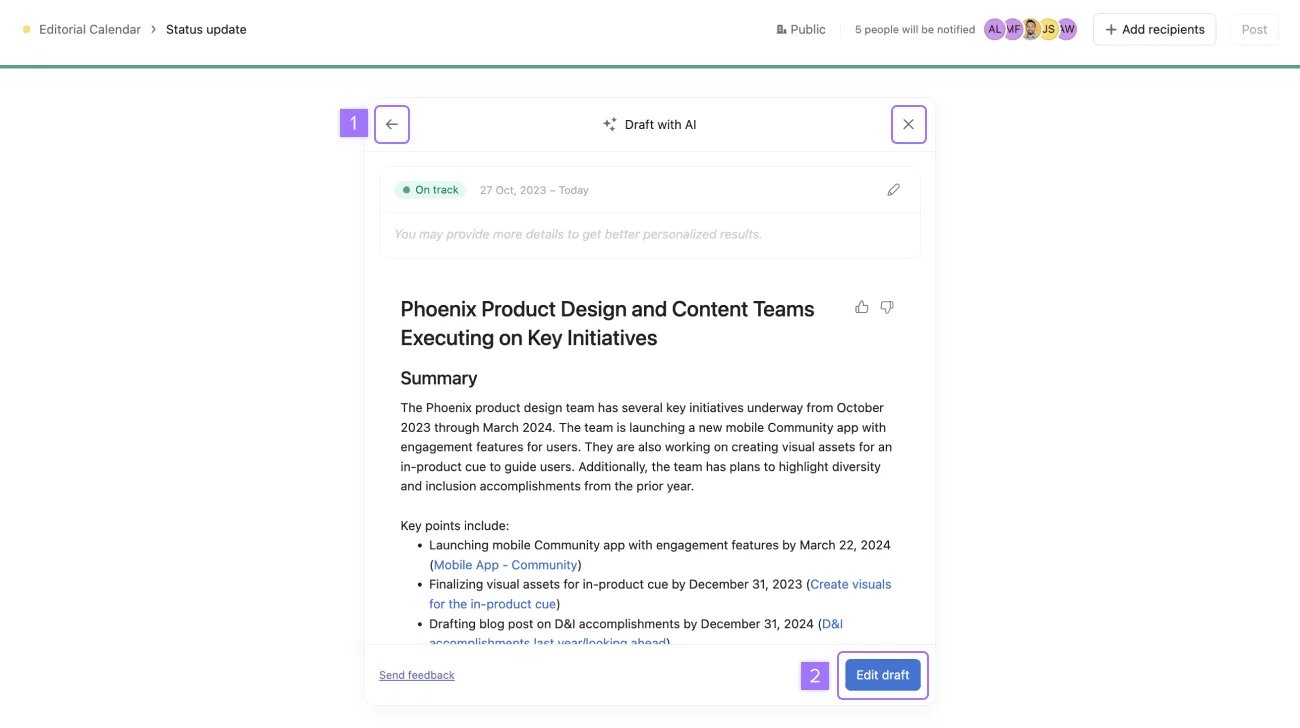Click the additional details input field
The image size is (1300, 728).
pos(649,234)
